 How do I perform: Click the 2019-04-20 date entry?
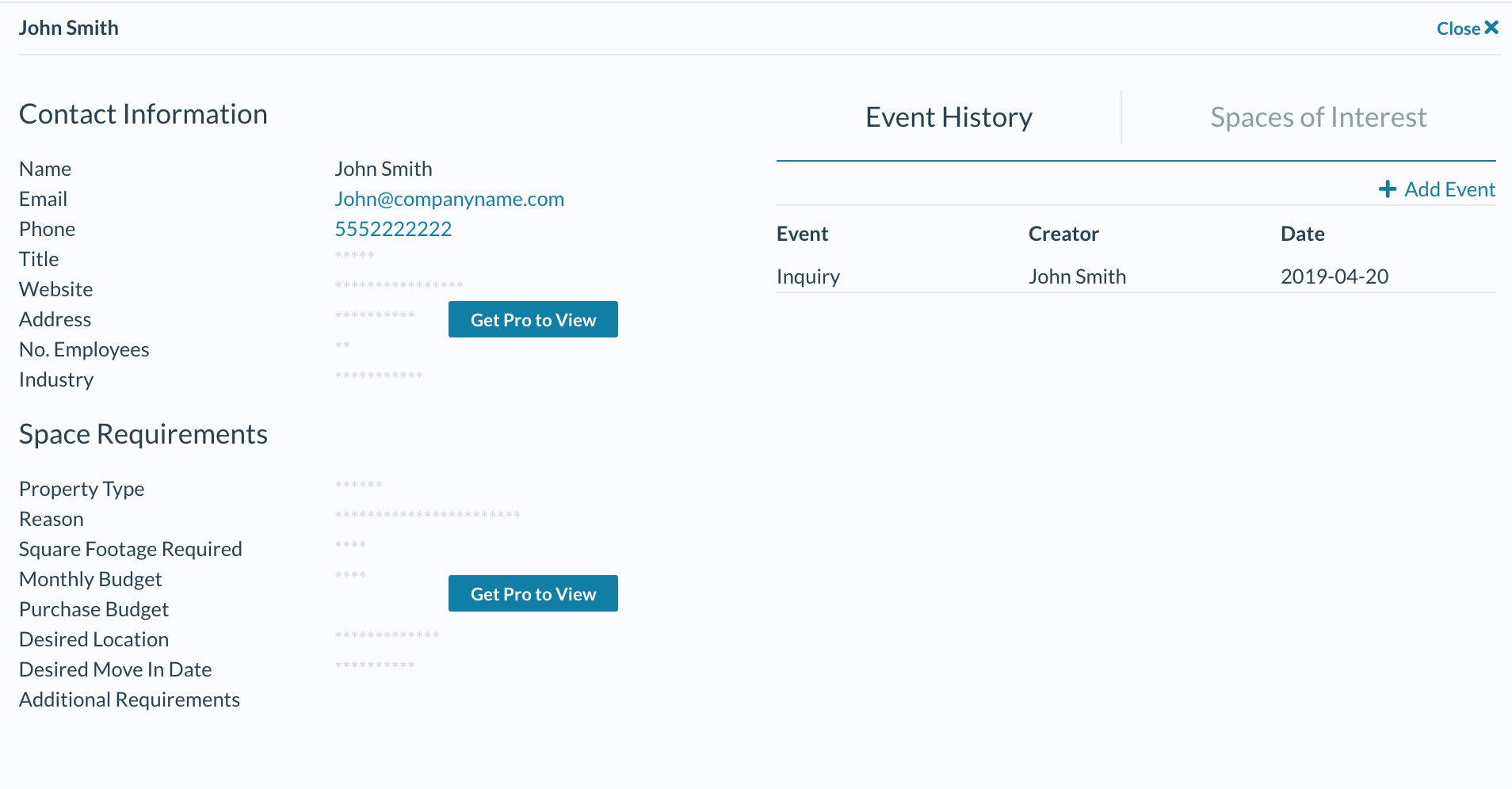(x=1334, y=276)
